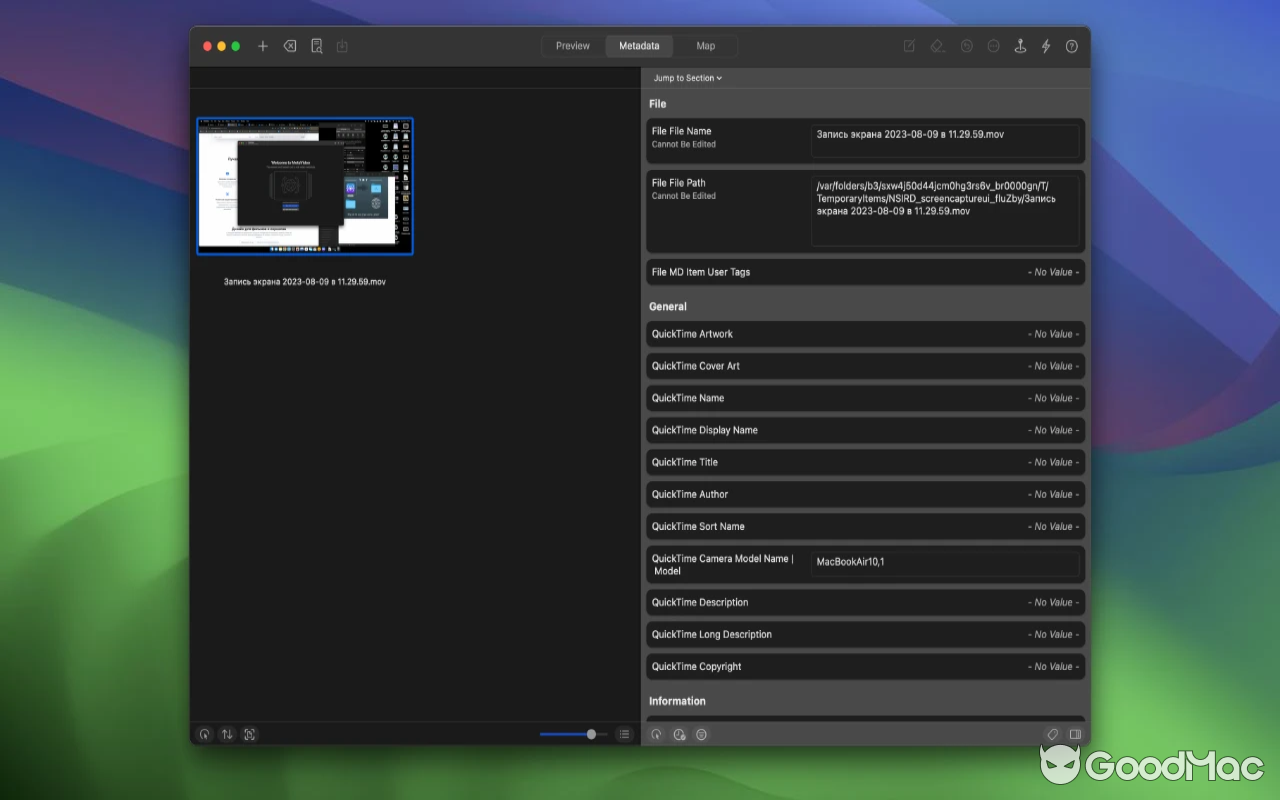Screen dimensions: 1280x800
Task: Click the location pin icon in the toolbar
Action: coord(1019,46)
